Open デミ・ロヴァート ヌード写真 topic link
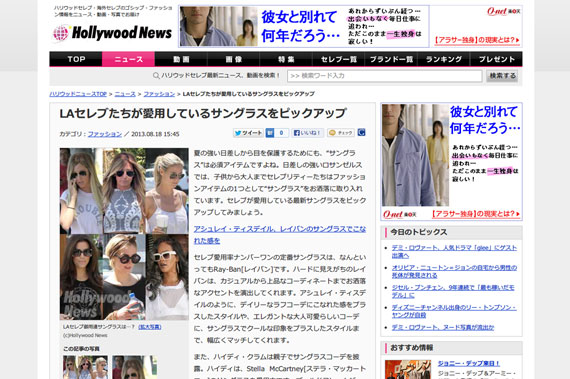 click(443, 327)
